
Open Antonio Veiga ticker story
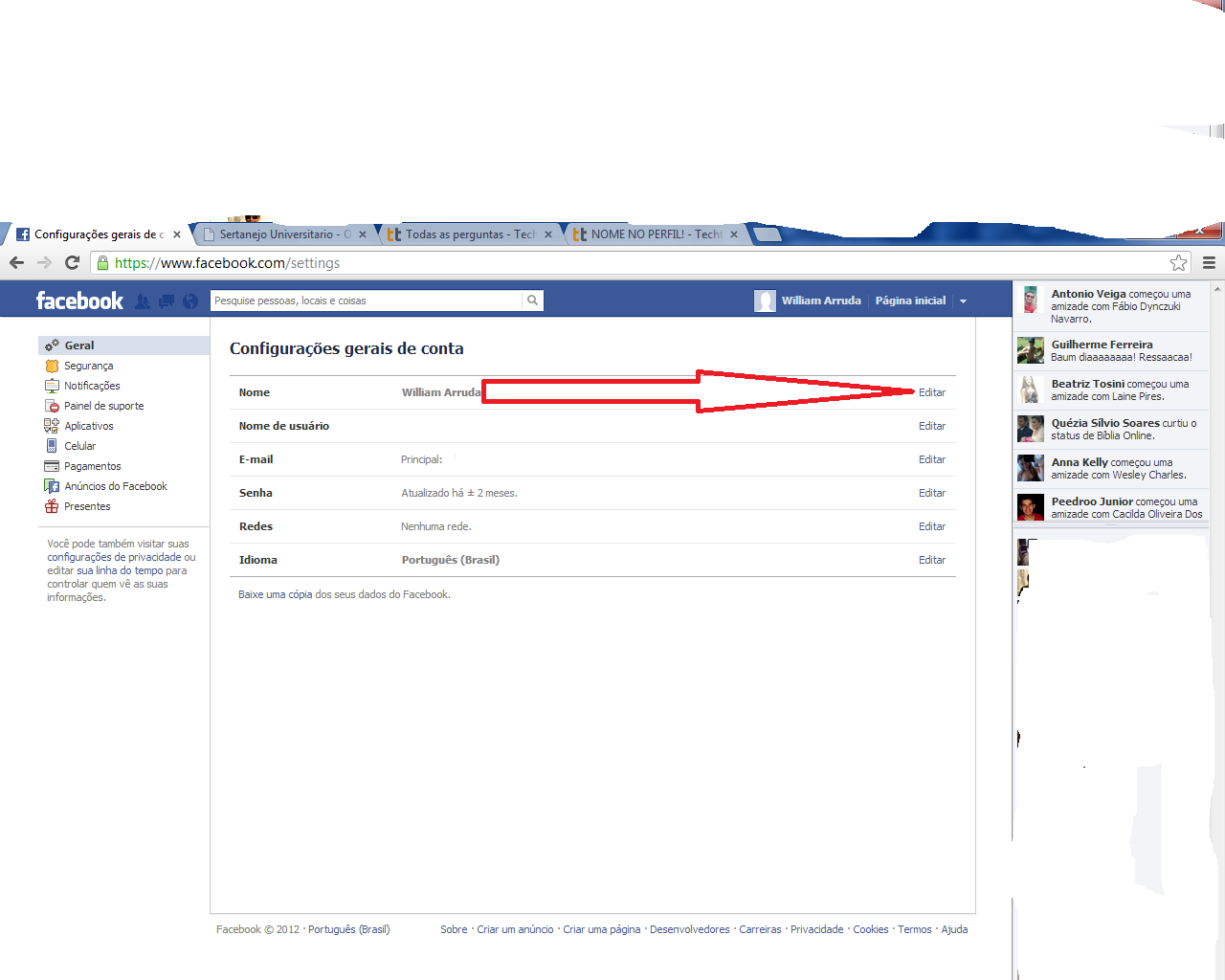pyautogui.click(x=1111, y=306)
